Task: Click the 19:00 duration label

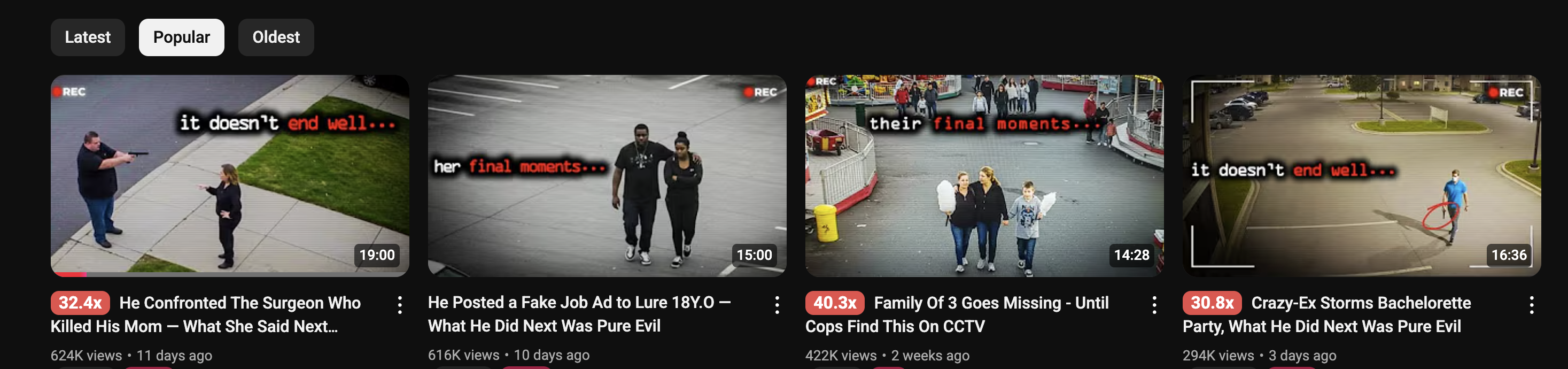Action: tap(377, 255)
